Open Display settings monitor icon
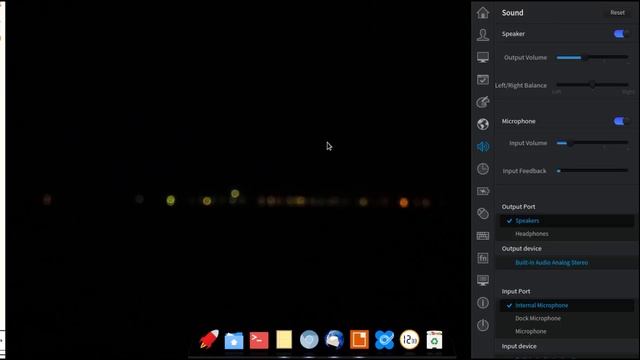 tap(482, 57)
